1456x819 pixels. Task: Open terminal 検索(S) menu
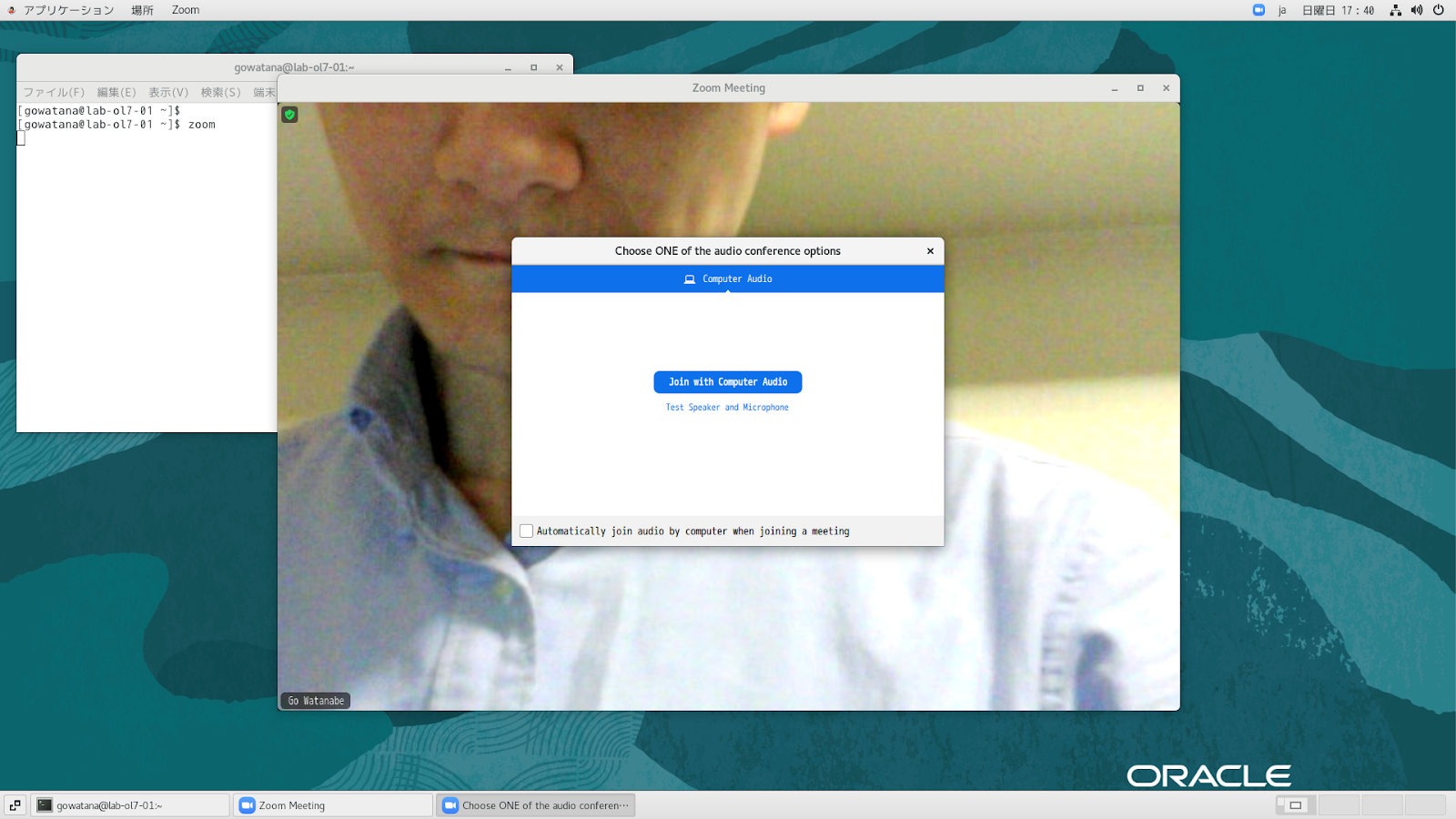pos(221,93)
